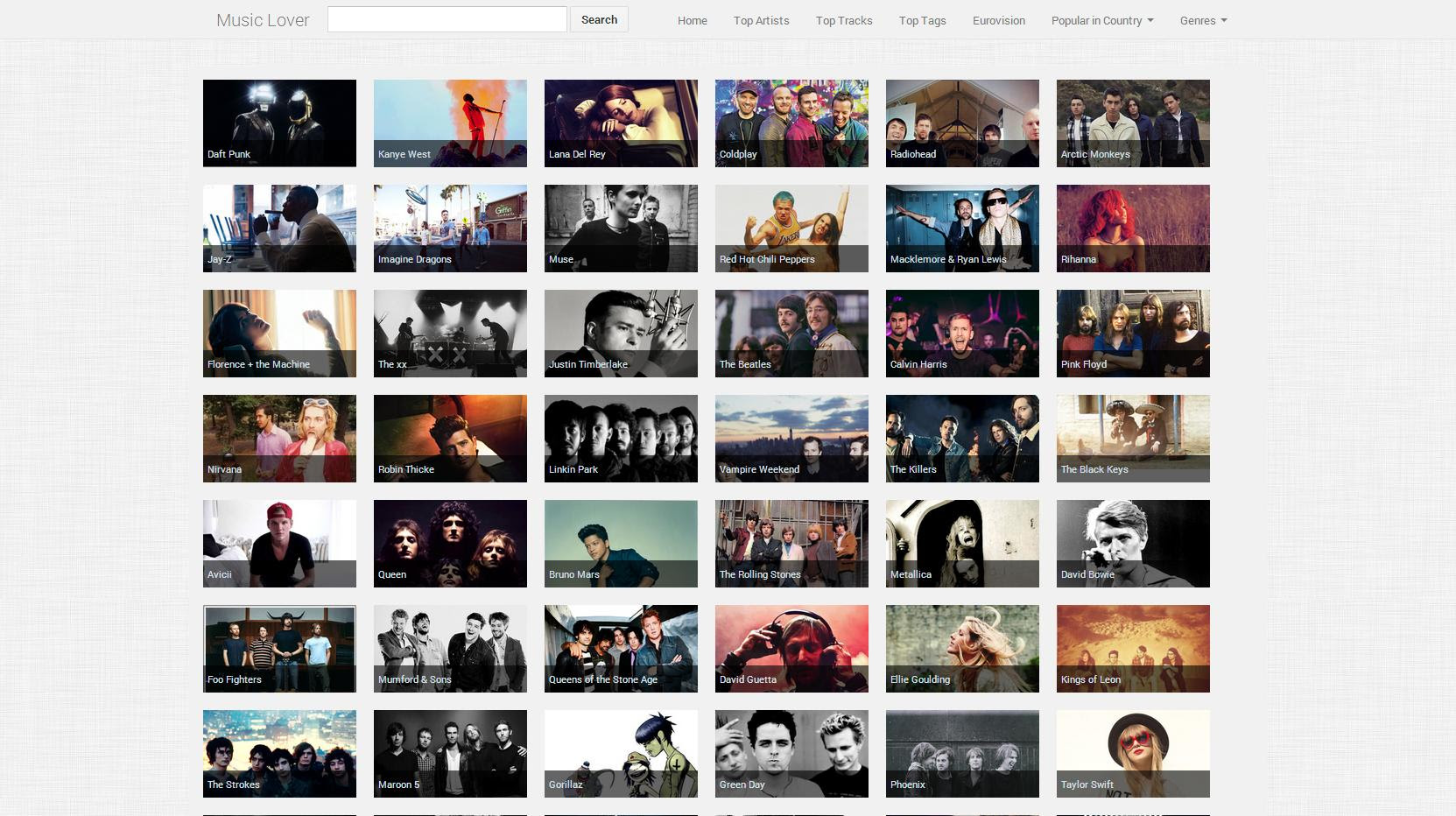Open the Arctic Monkeys tile
This screenshot has height=816, width=1456.
pos(1133,123)
